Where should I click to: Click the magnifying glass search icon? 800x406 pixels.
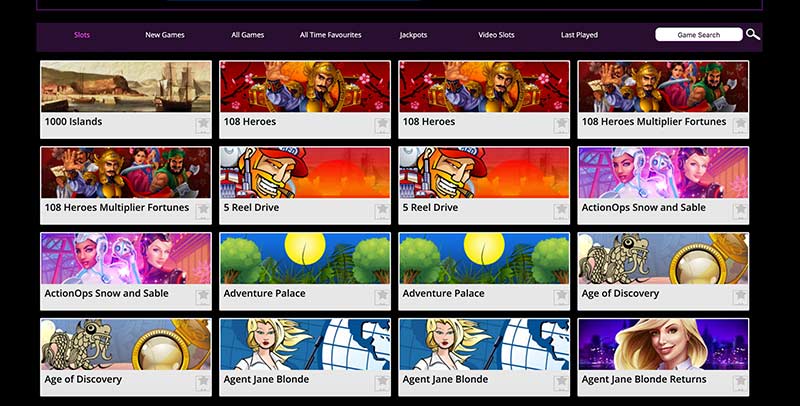click(753, 34)
